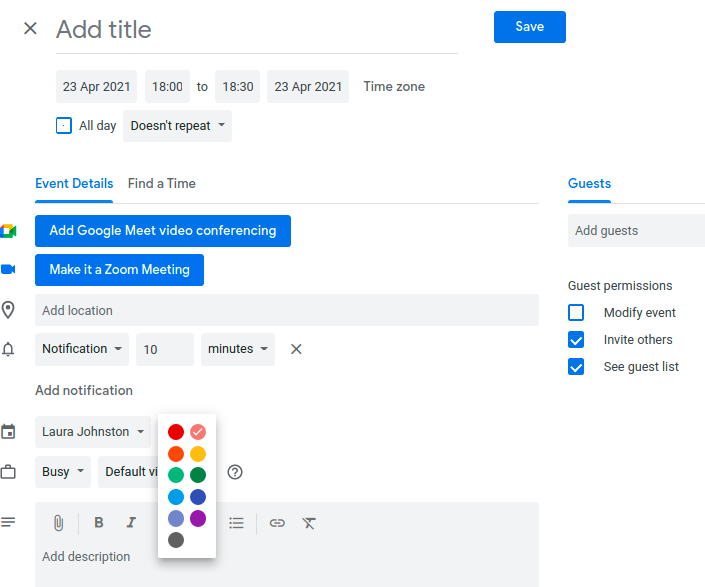
Task: Select the red color swatch
Action: [176, 432]
